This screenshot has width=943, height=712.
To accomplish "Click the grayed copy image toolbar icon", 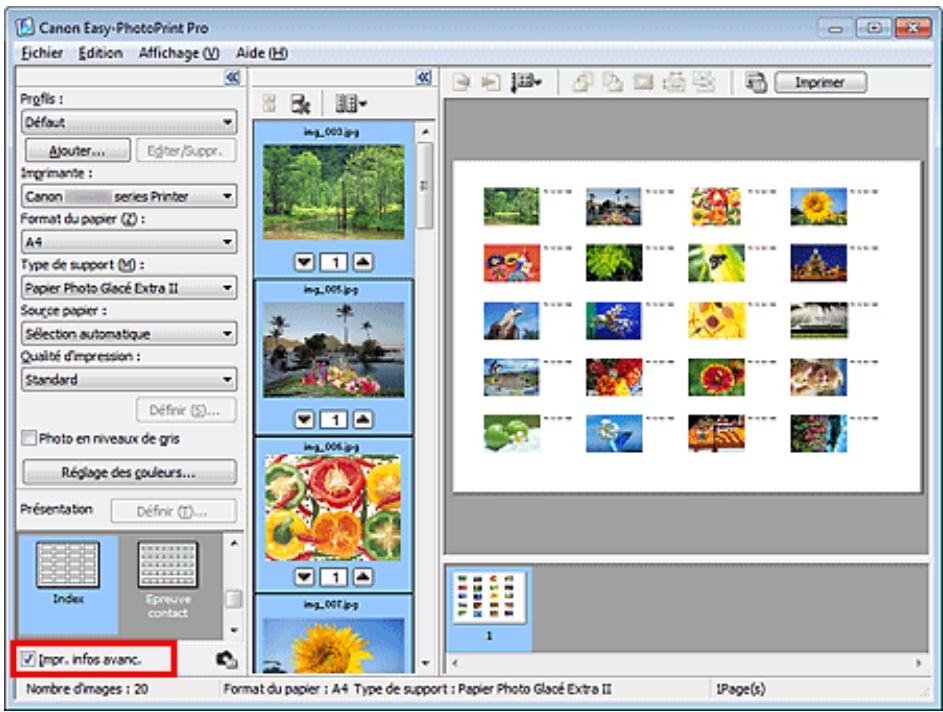I will 613,82.
